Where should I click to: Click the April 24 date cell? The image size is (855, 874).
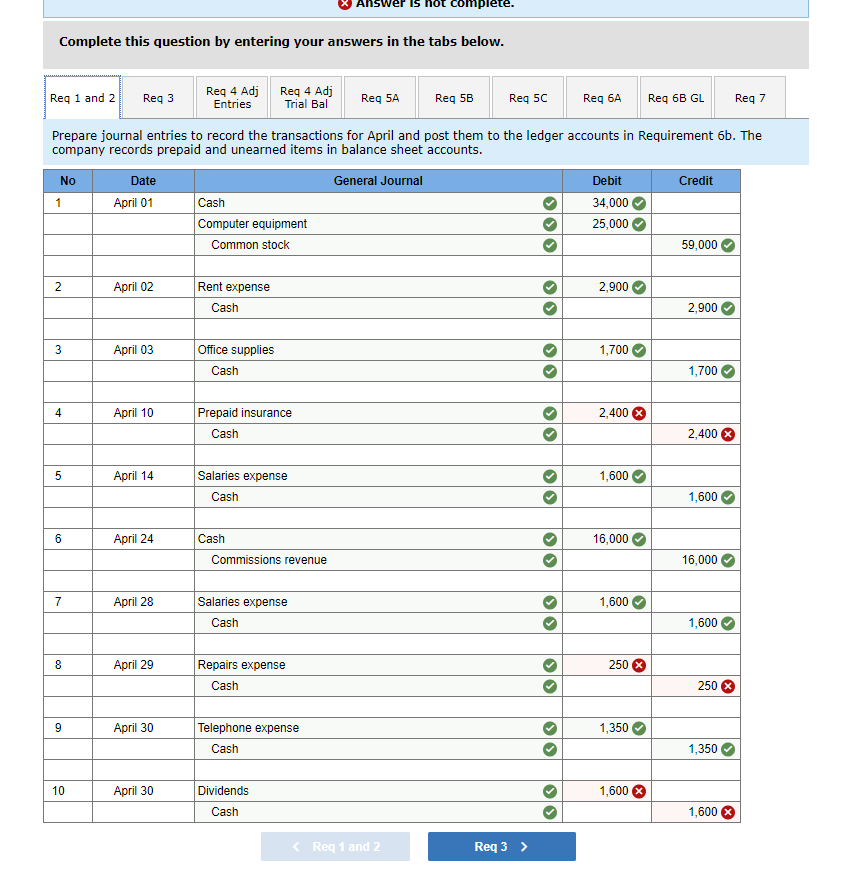143,539
